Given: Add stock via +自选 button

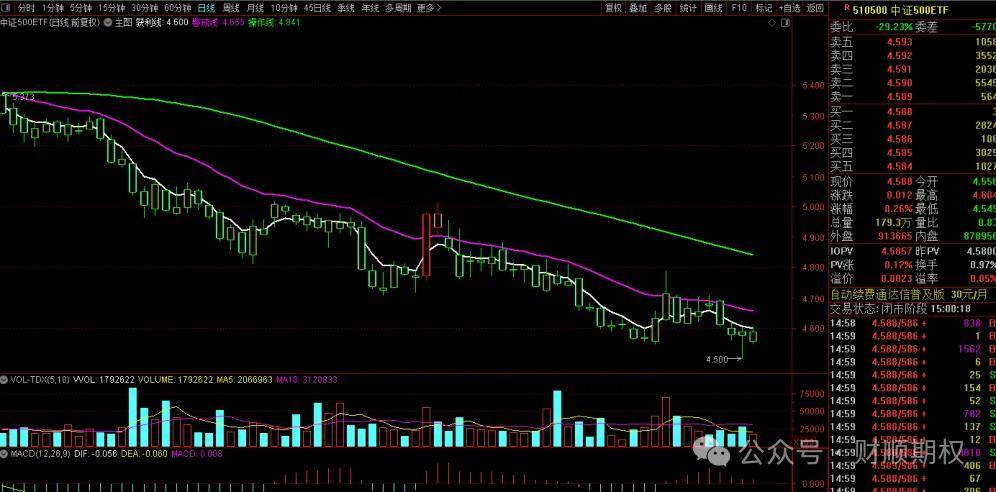Looking at the screenshot, I should pyautogui.click(x=790, y=8).
